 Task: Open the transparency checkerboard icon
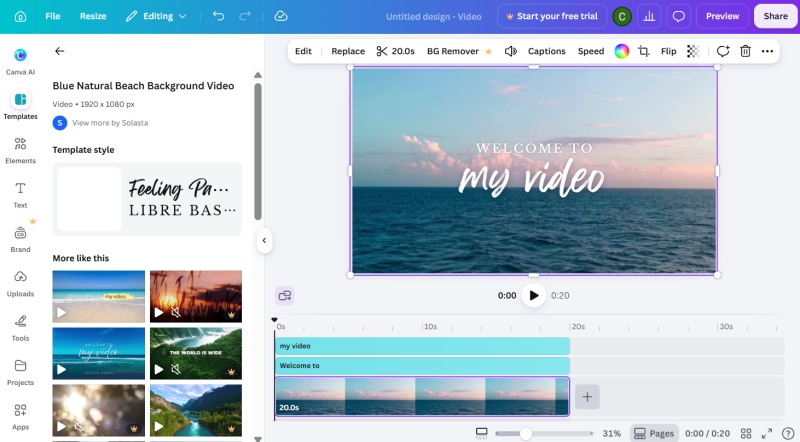click(693, 51)
